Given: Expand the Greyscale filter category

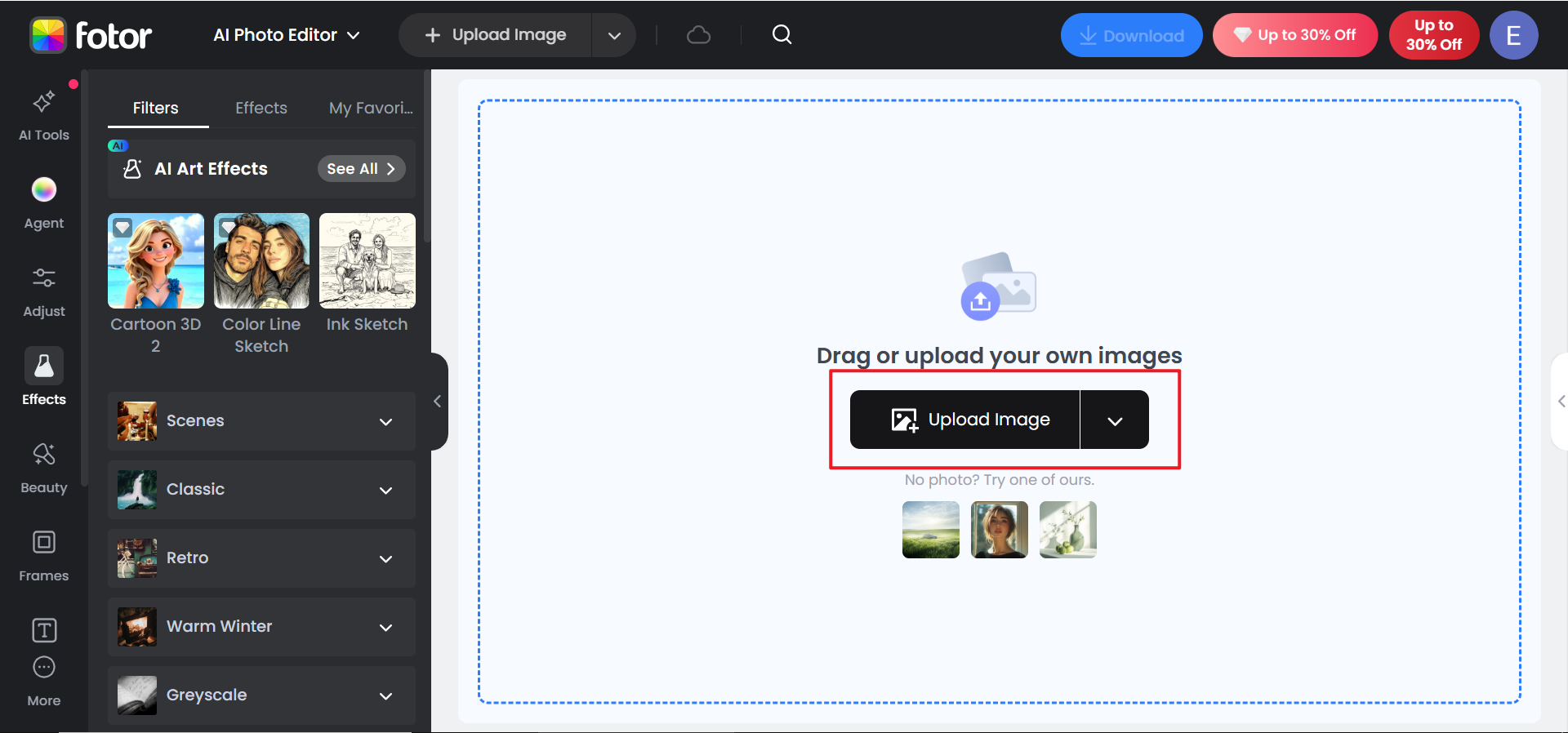Looking at the screenshot, I should (x=261, y=695).
